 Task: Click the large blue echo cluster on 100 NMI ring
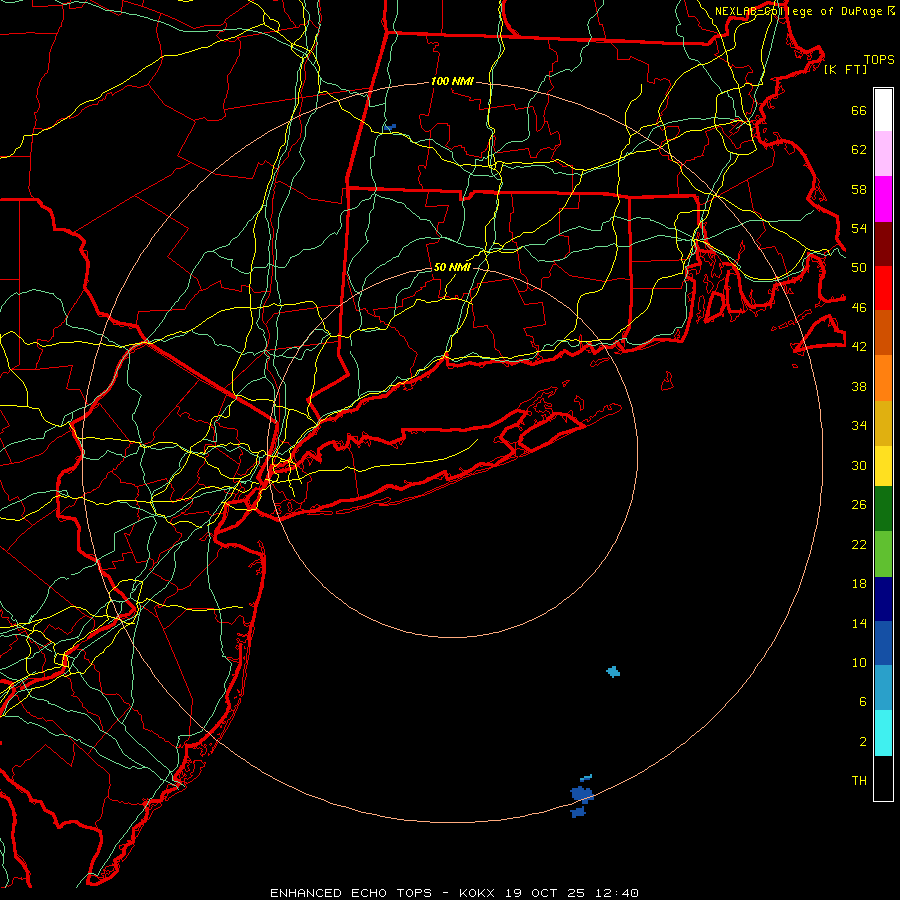pos(581,796)
